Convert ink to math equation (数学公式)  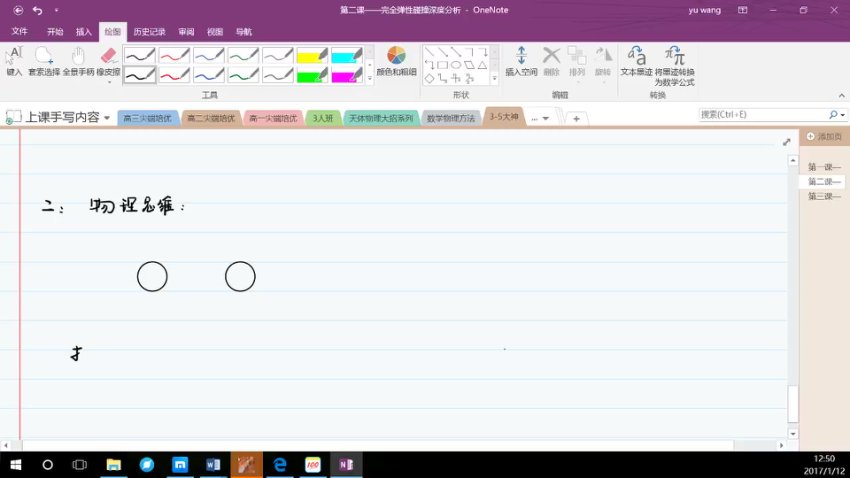coord(675,64)
